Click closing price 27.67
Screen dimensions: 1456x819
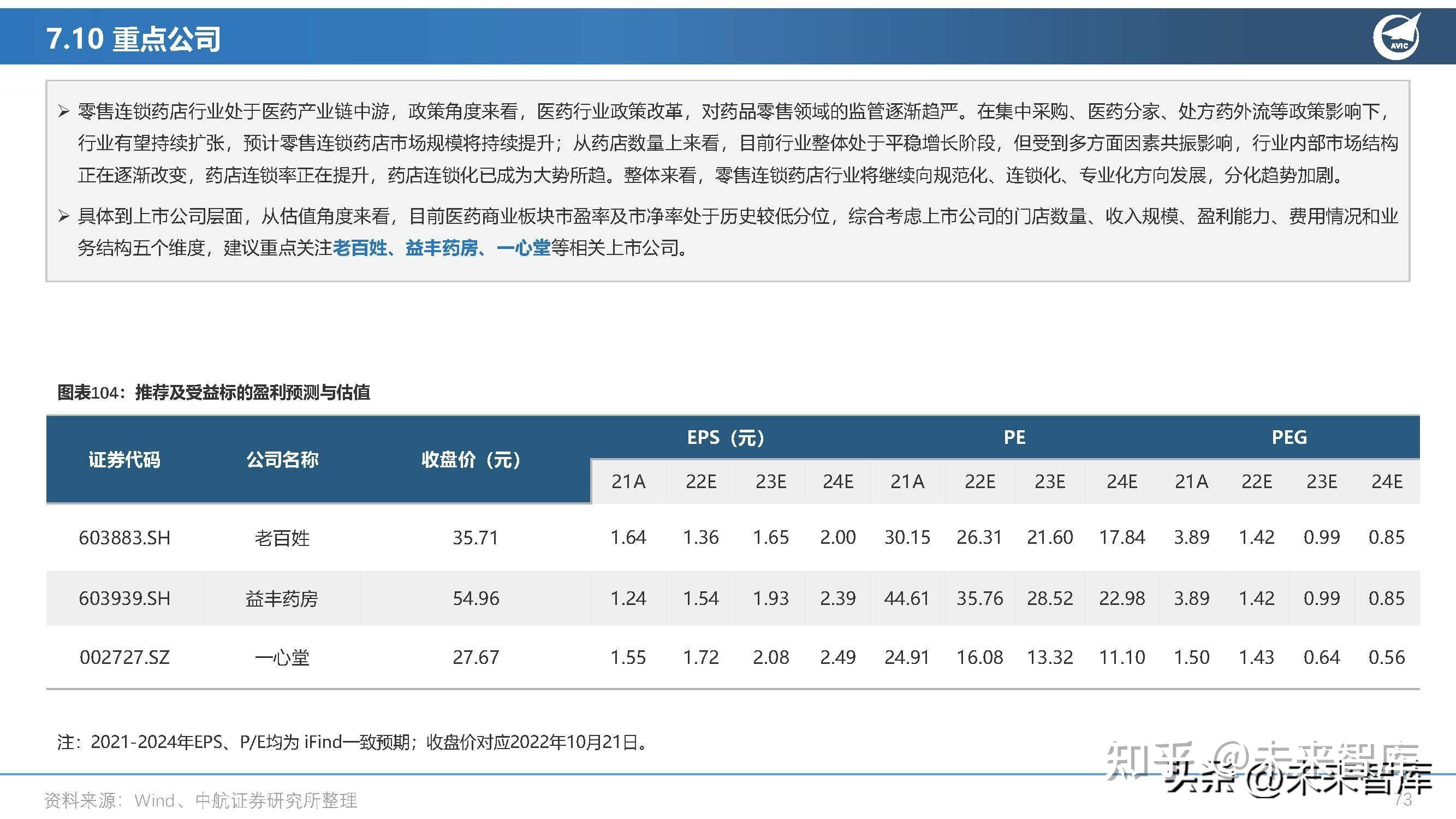coord(476,657)
